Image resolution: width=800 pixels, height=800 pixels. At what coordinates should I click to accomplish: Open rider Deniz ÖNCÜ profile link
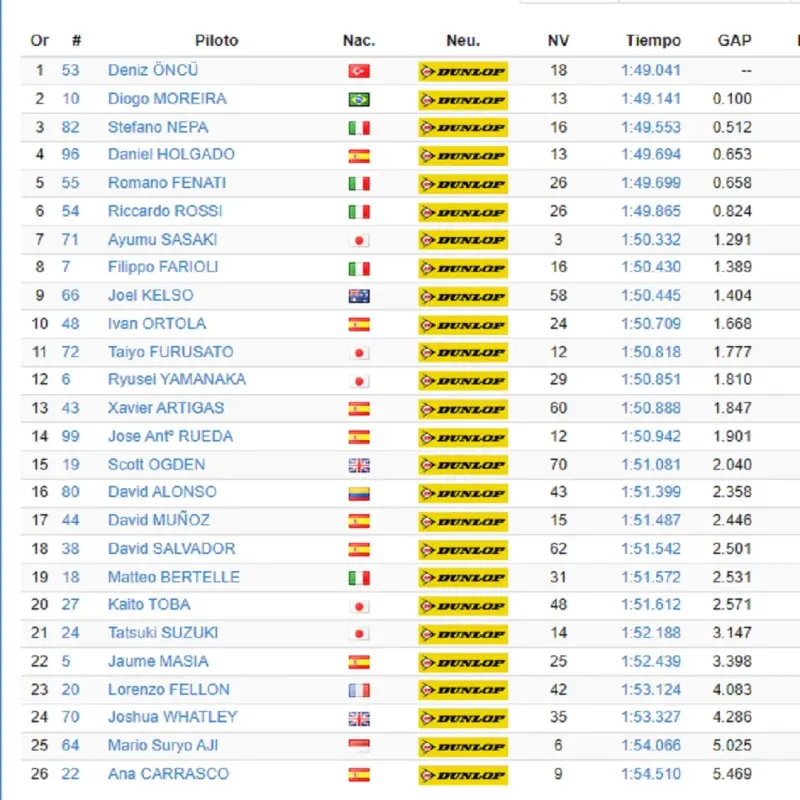click(153, 70)
